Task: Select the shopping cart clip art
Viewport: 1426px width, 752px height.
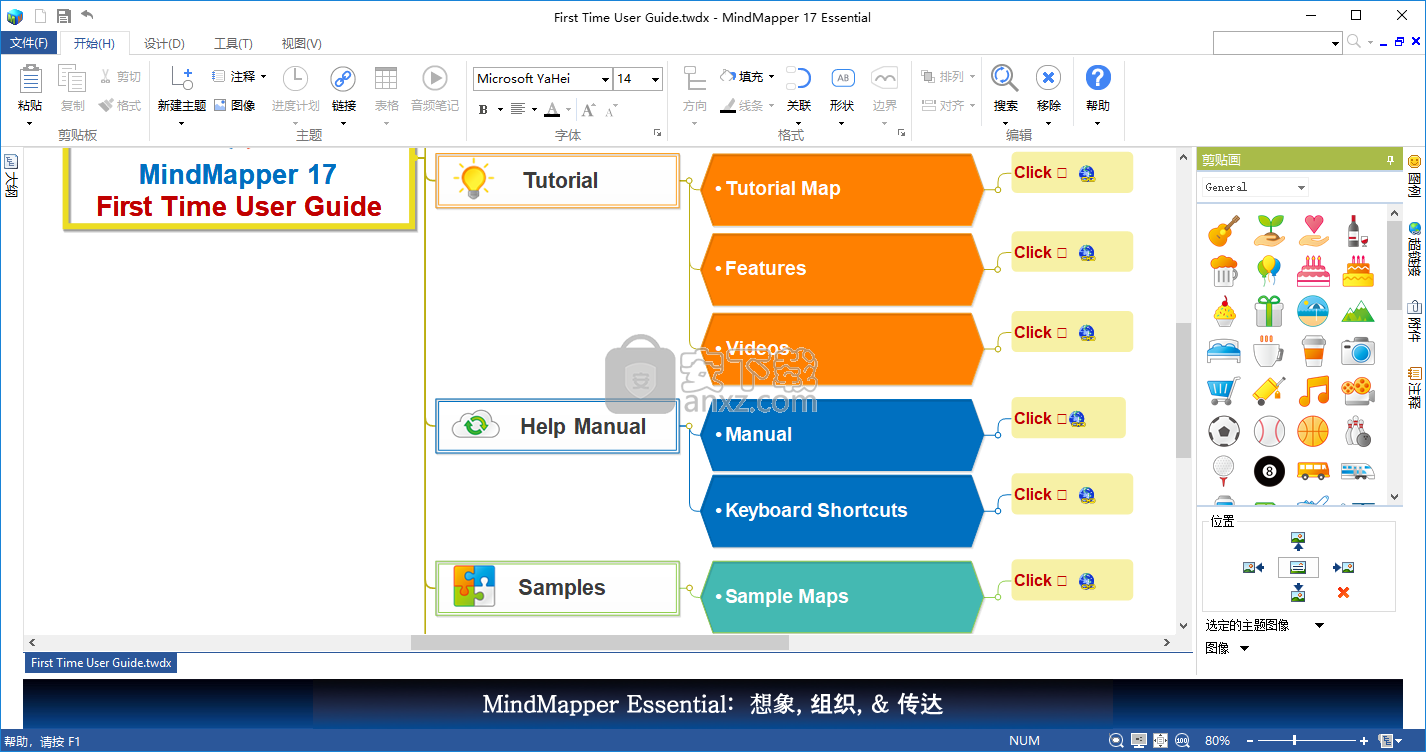Action: point(1224,391)
